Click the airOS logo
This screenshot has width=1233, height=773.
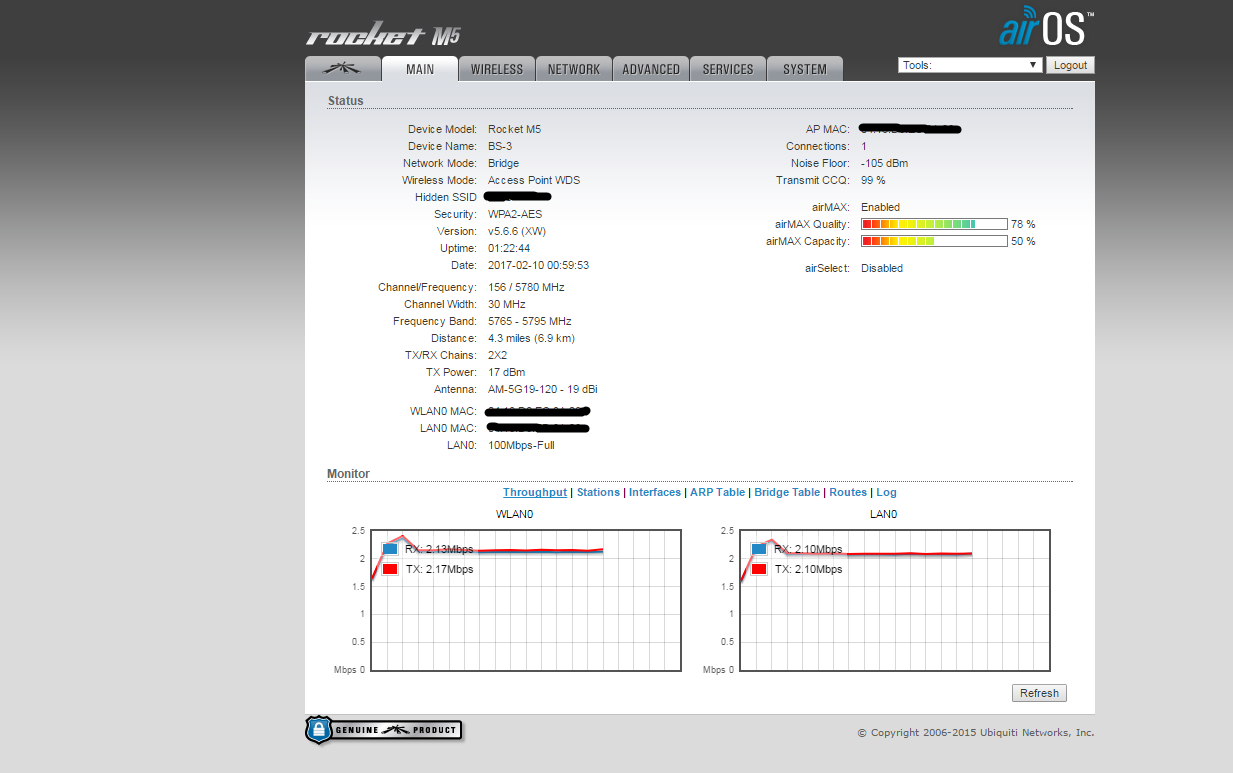(x=1046, y=29)
